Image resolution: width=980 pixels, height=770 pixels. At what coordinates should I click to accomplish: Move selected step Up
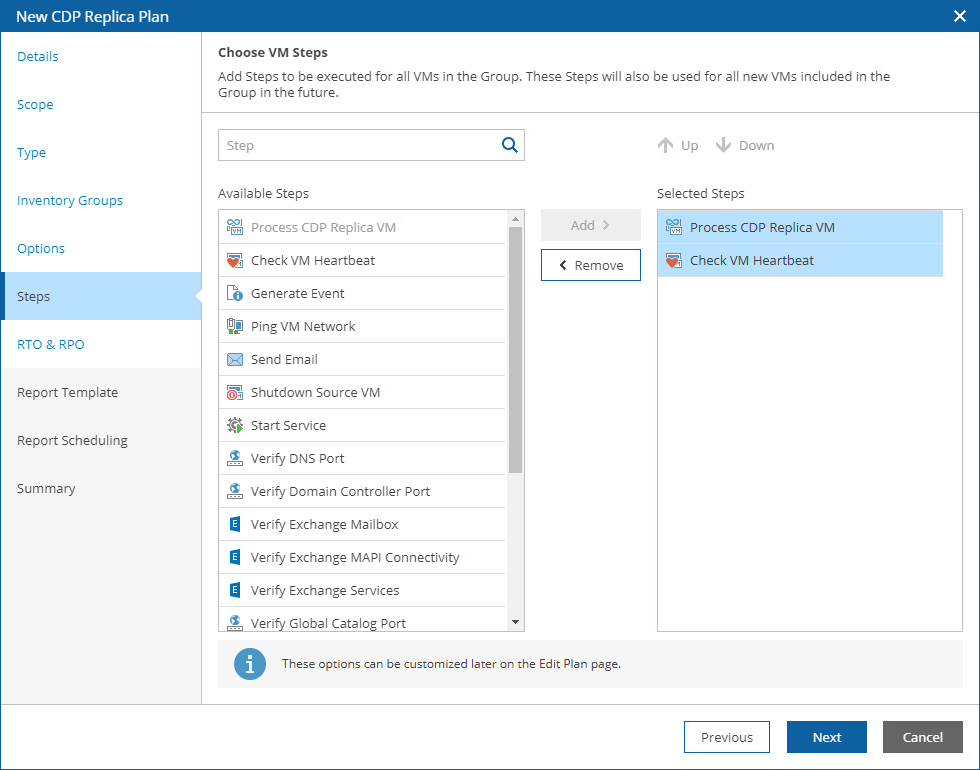[678, 146]
